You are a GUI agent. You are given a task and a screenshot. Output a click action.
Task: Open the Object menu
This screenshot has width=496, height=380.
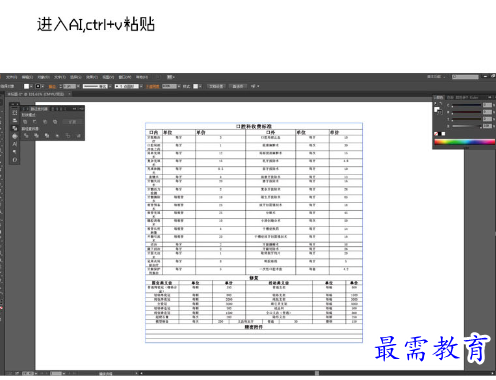point(43,77)
